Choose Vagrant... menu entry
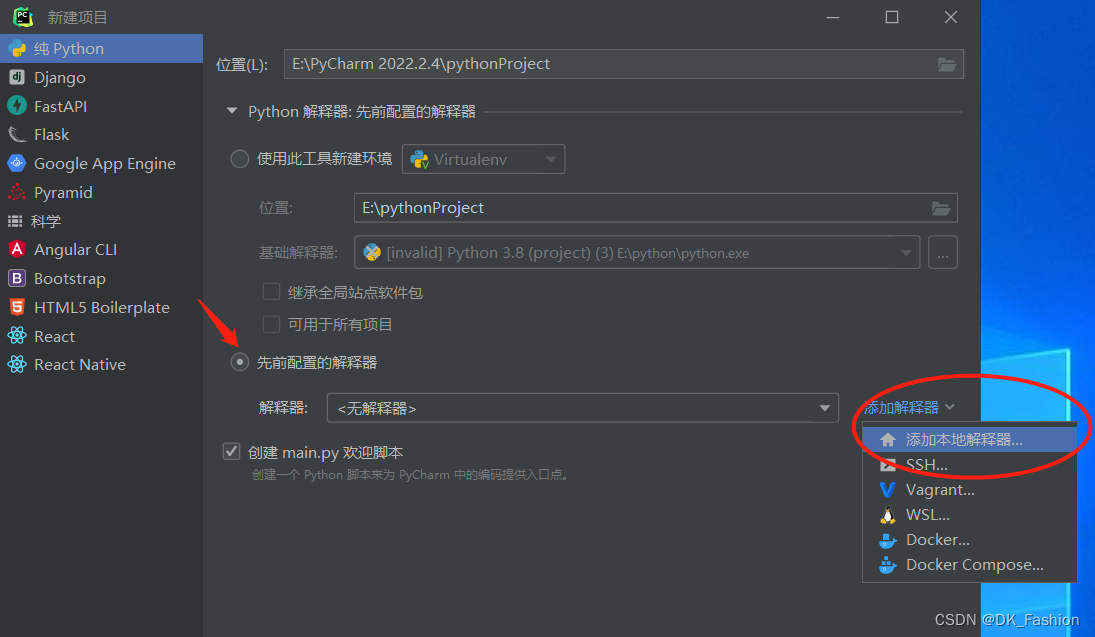 970,490
